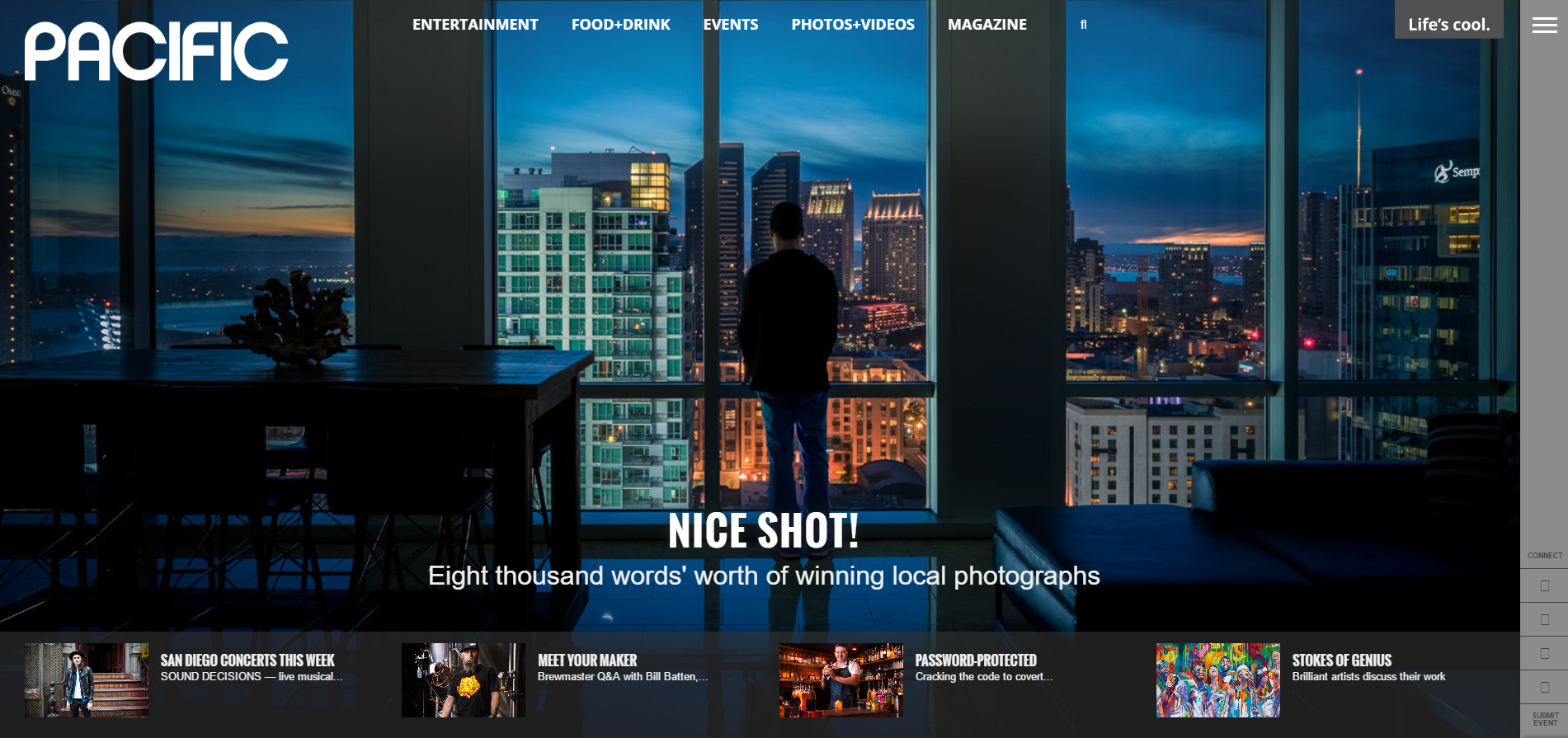
Task: Open Password-Protected article title
Action: click(976, 660)
